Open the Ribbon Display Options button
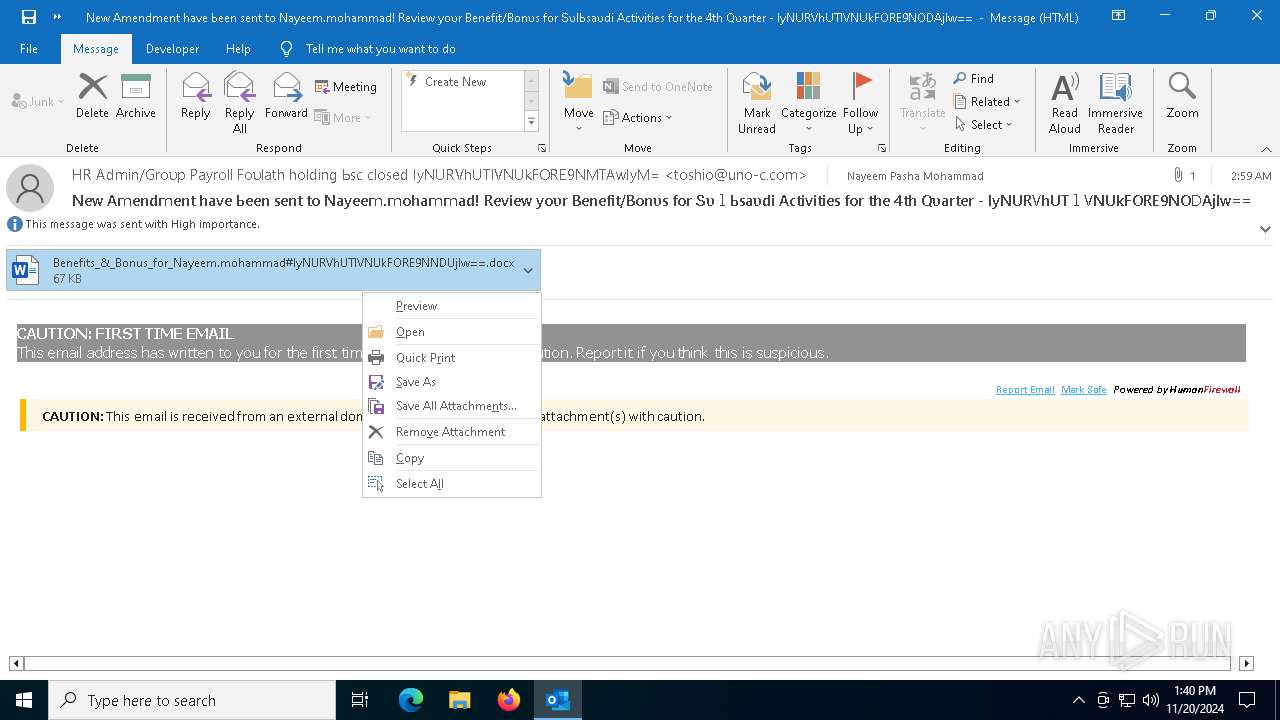1280x720 pixels. (x=1119, y=17)
